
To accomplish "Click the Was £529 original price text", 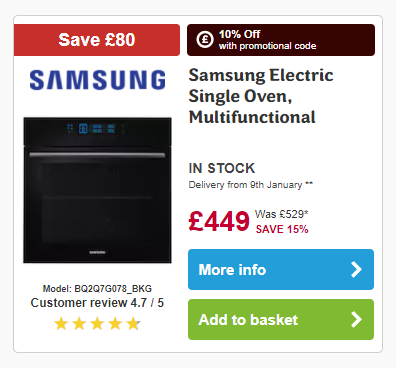I will (x=282, y=214).
